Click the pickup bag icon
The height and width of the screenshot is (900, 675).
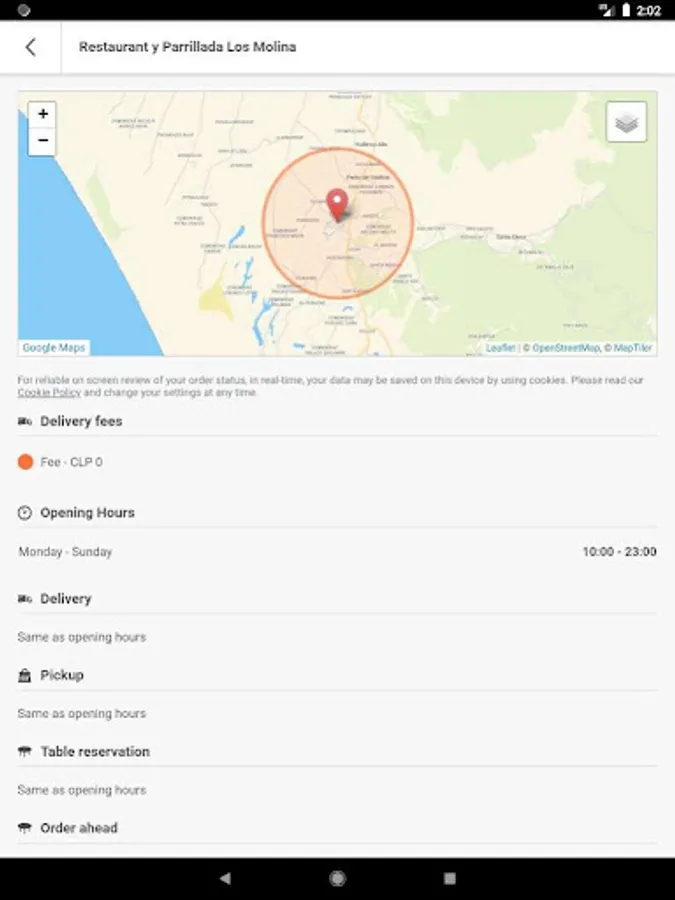(25, 676)
